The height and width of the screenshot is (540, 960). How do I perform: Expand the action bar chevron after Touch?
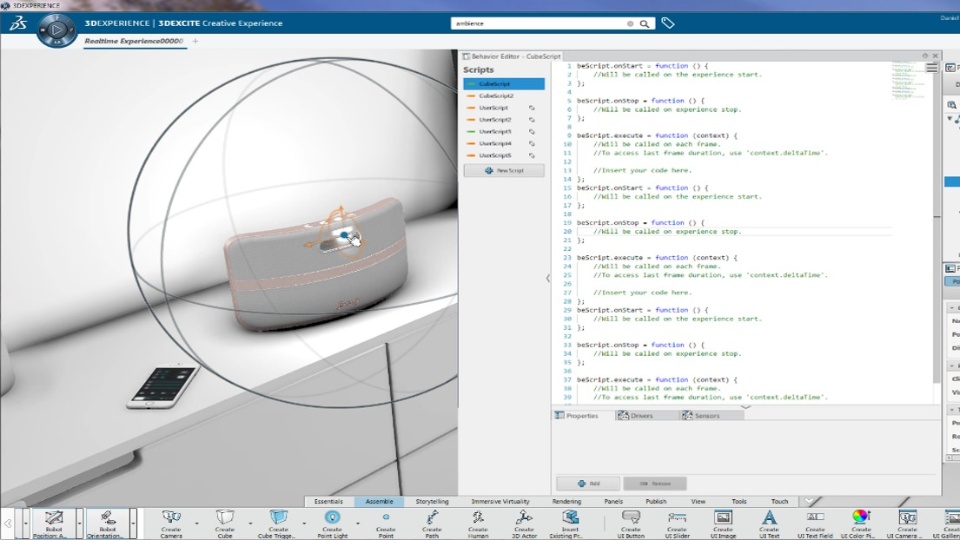click(x=809, y=501)
